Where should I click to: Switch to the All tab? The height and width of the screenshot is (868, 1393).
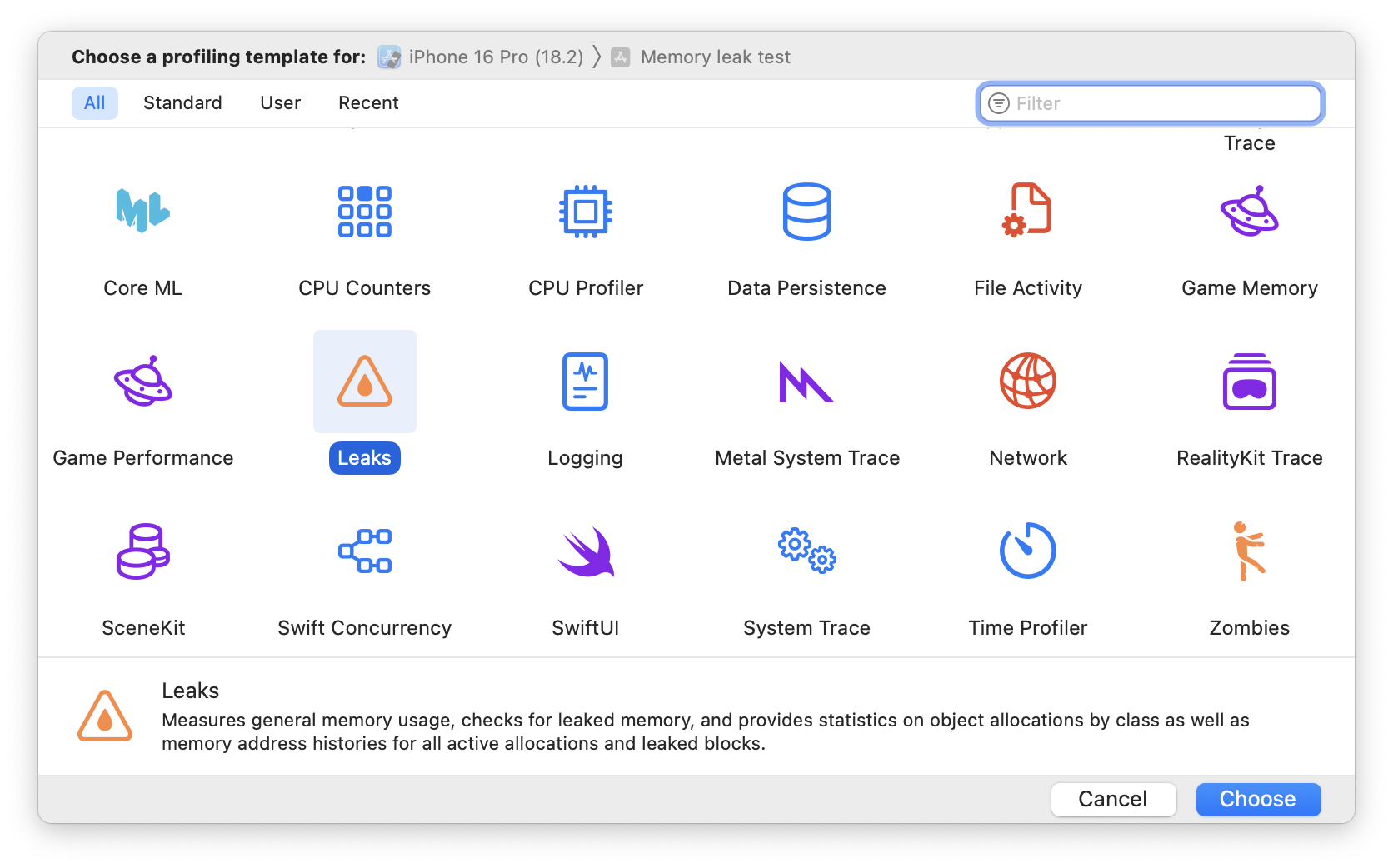click(95, 102)
